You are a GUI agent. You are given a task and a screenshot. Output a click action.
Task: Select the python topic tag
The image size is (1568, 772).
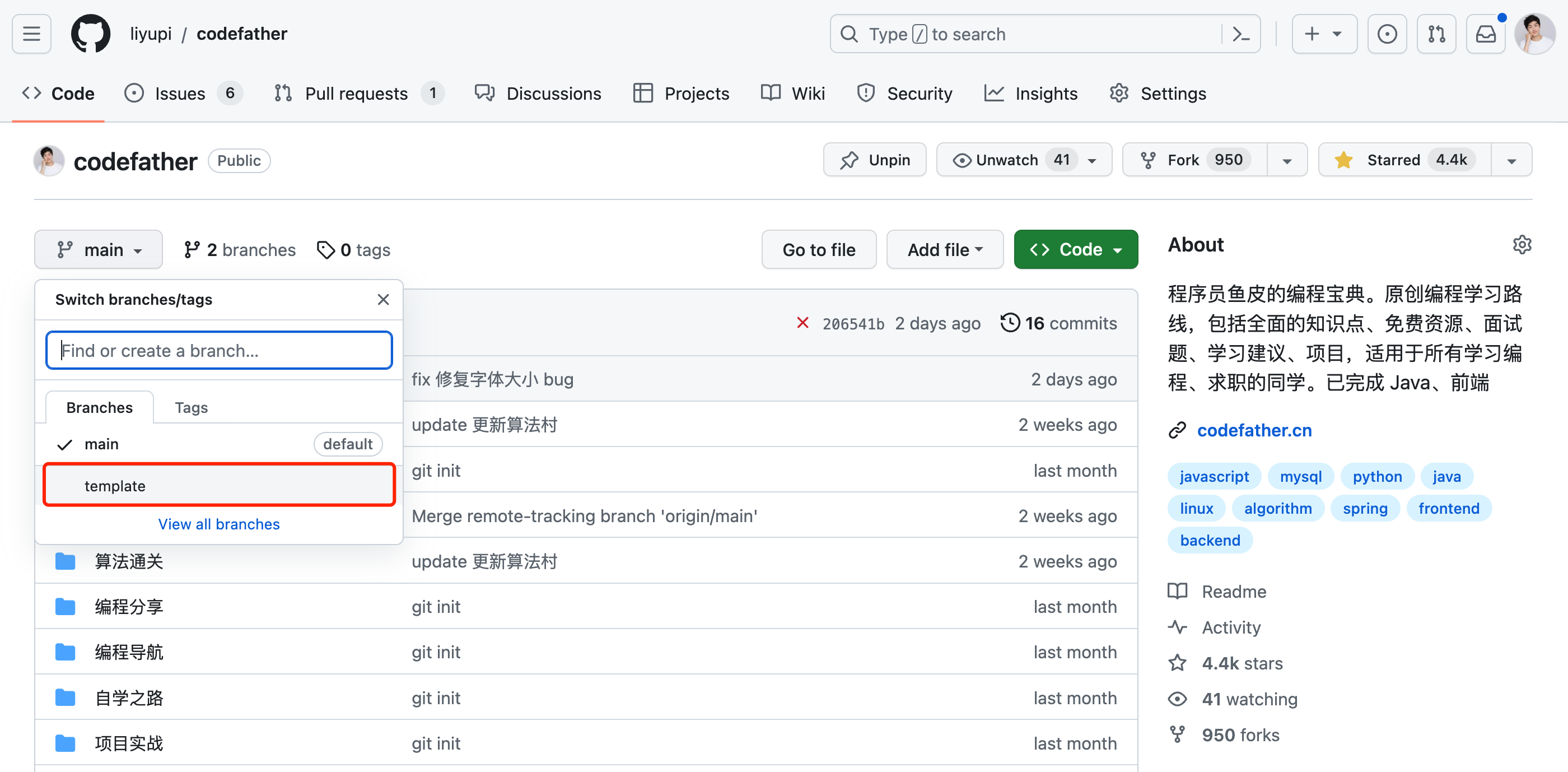click(x=1377, y=476)
